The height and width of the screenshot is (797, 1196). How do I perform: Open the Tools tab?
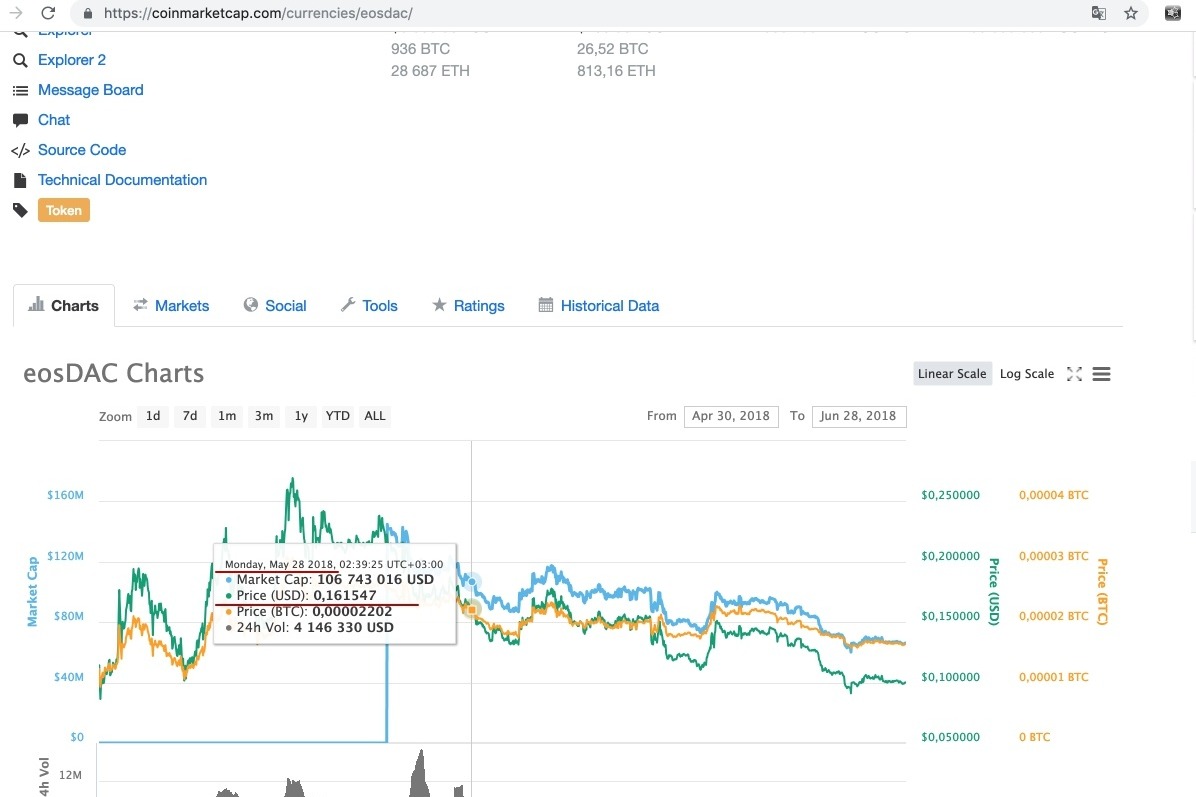[369, 306]
